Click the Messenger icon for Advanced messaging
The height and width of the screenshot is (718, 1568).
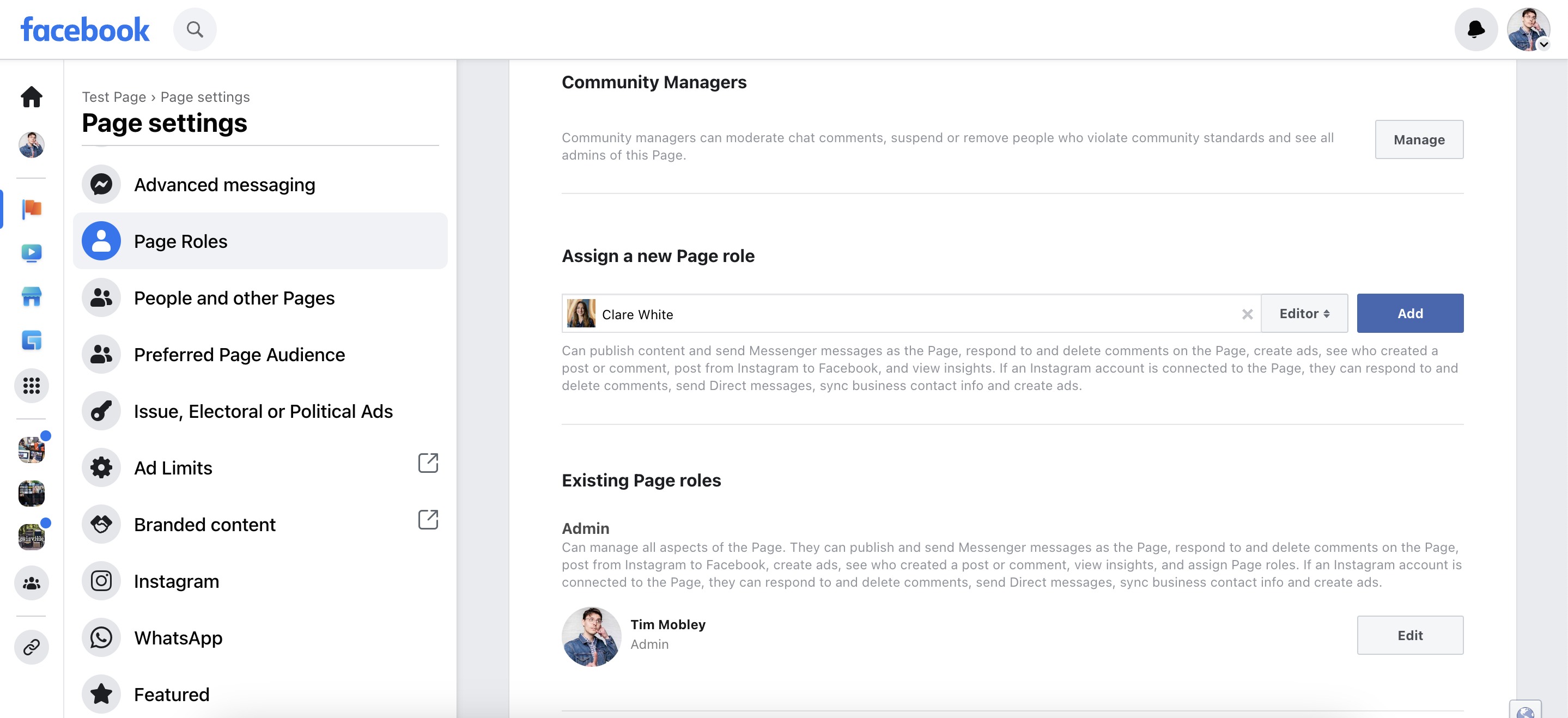point(101,184)
